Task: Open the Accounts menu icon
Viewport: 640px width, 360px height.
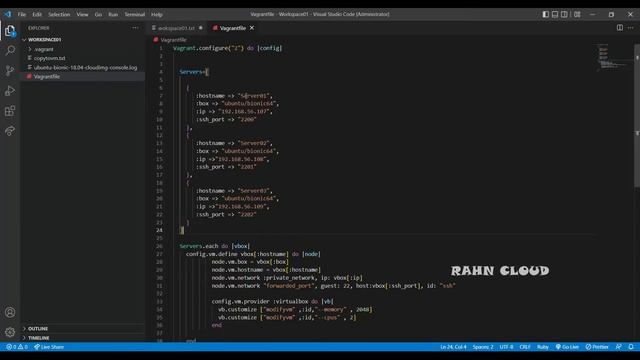Action: coord(10,312)
